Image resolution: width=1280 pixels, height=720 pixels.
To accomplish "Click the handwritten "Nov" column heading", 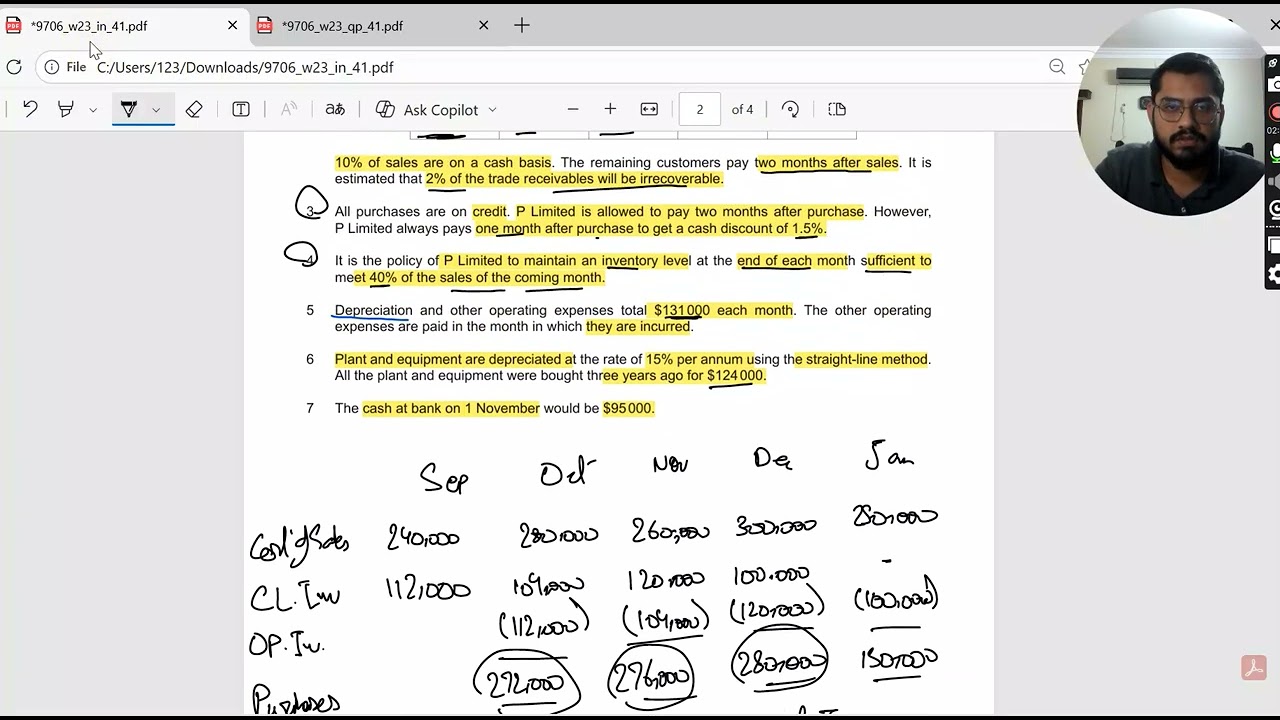I will (x=671, y=464).
